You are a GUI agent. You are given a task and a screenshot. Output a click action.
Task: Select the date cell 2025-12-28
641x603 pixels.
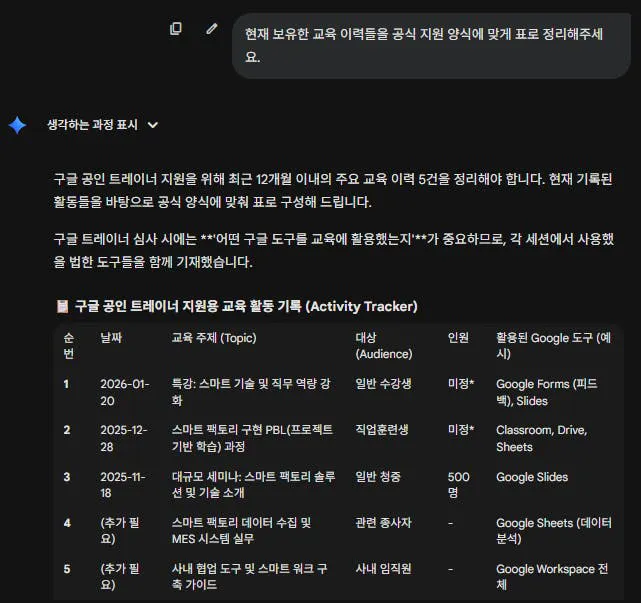coord(124,438)
